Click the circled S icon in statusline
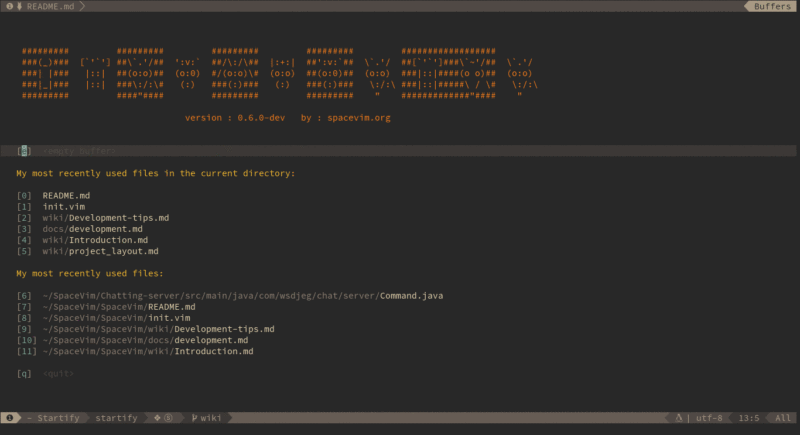800x435 pixels. tap(168, 418)
